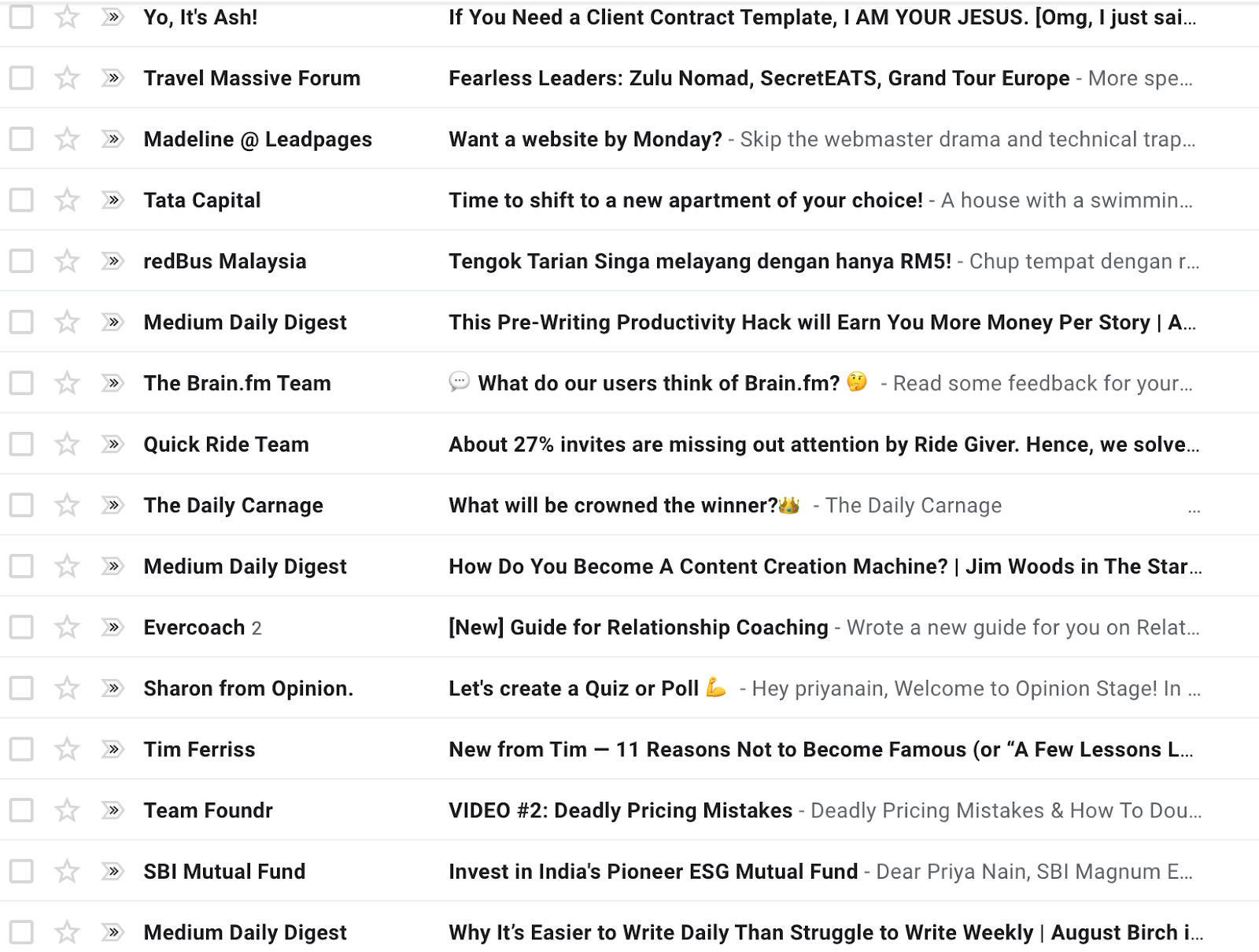
Task: Star the Quick Ride Team email
Action: [67, 444]
